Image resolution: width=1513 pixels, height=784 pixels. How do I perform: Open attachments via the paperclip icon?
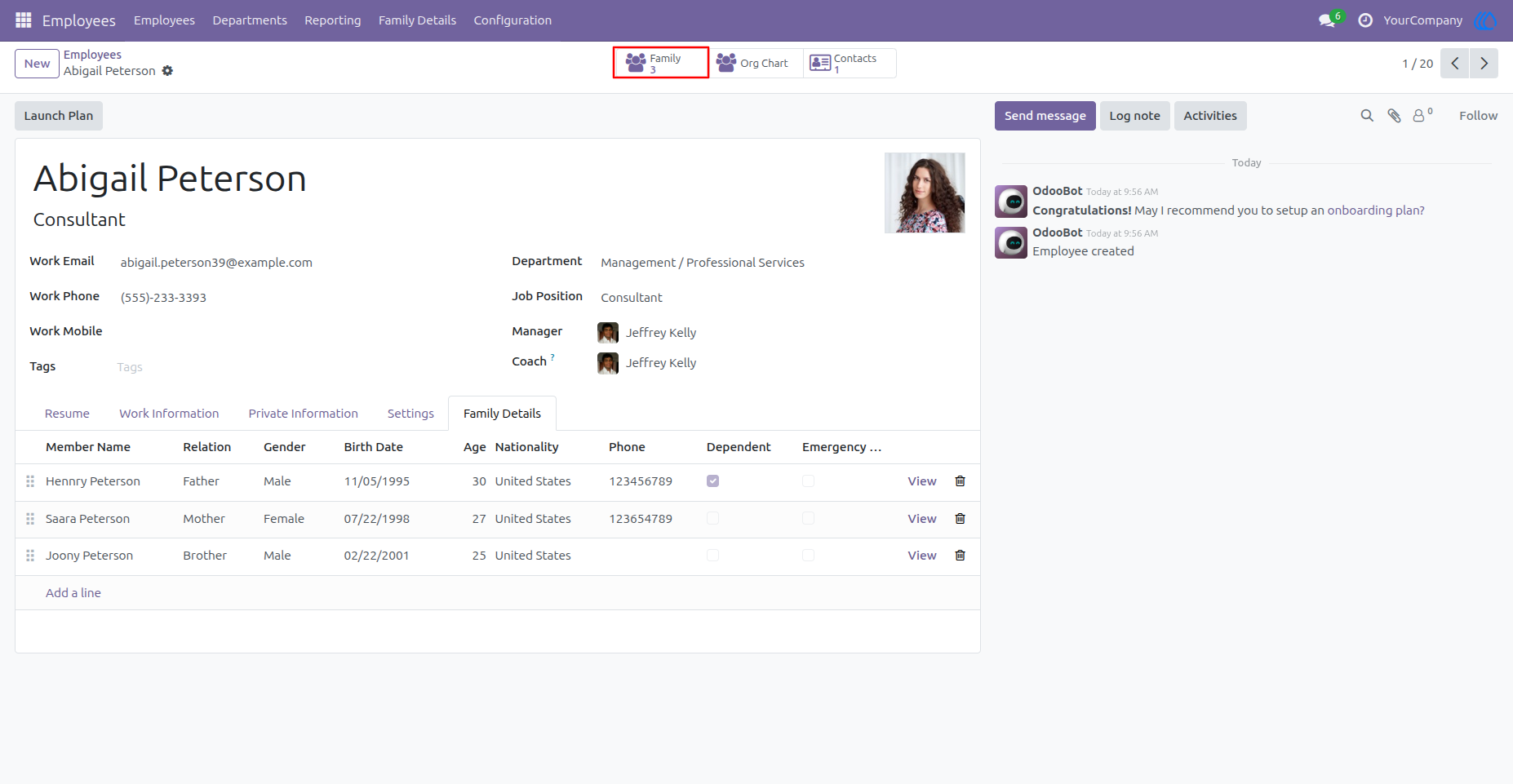click(1394, 116)
